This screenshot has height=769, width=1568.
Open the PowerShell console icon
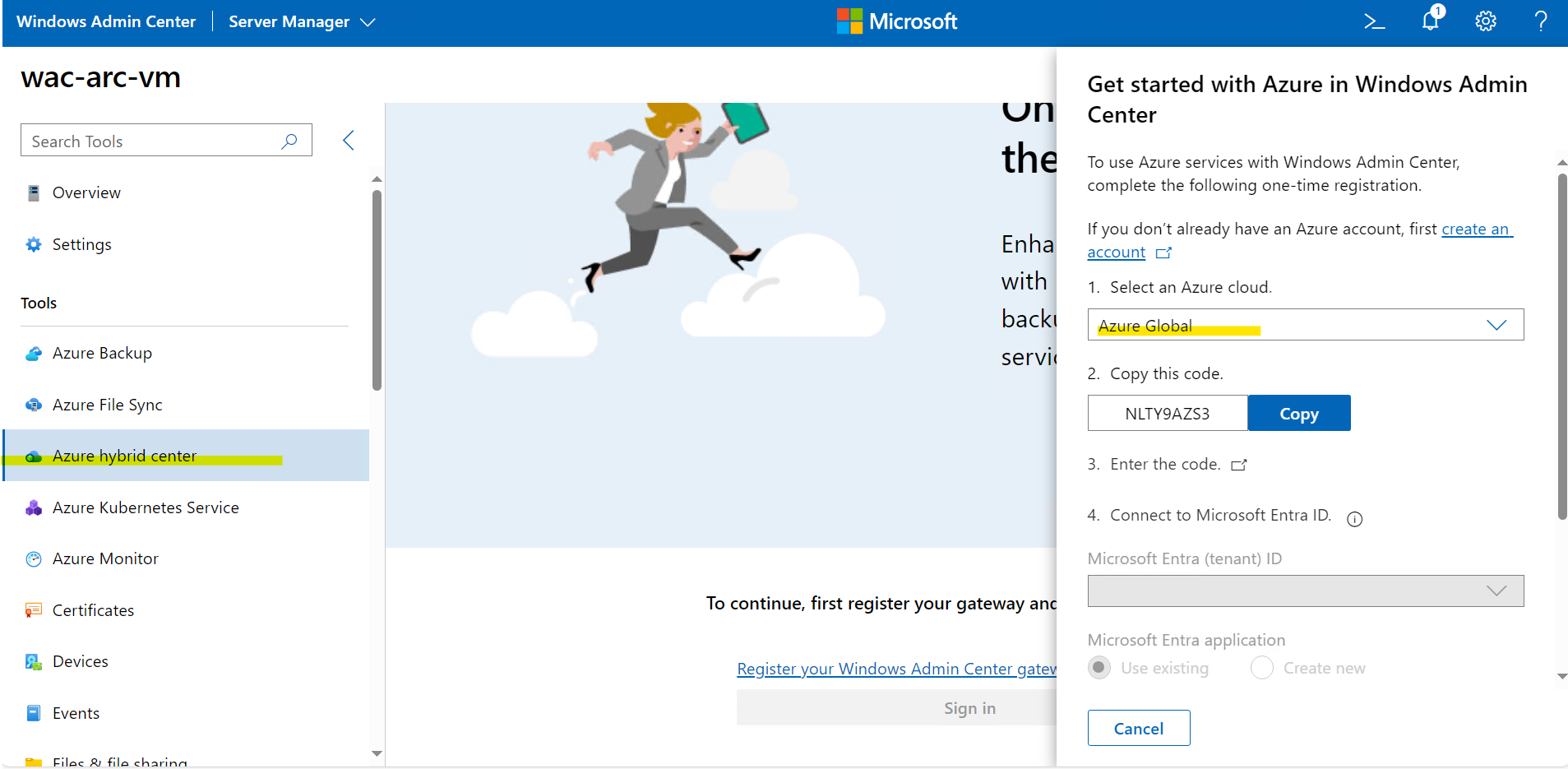tap(1374, 21)
